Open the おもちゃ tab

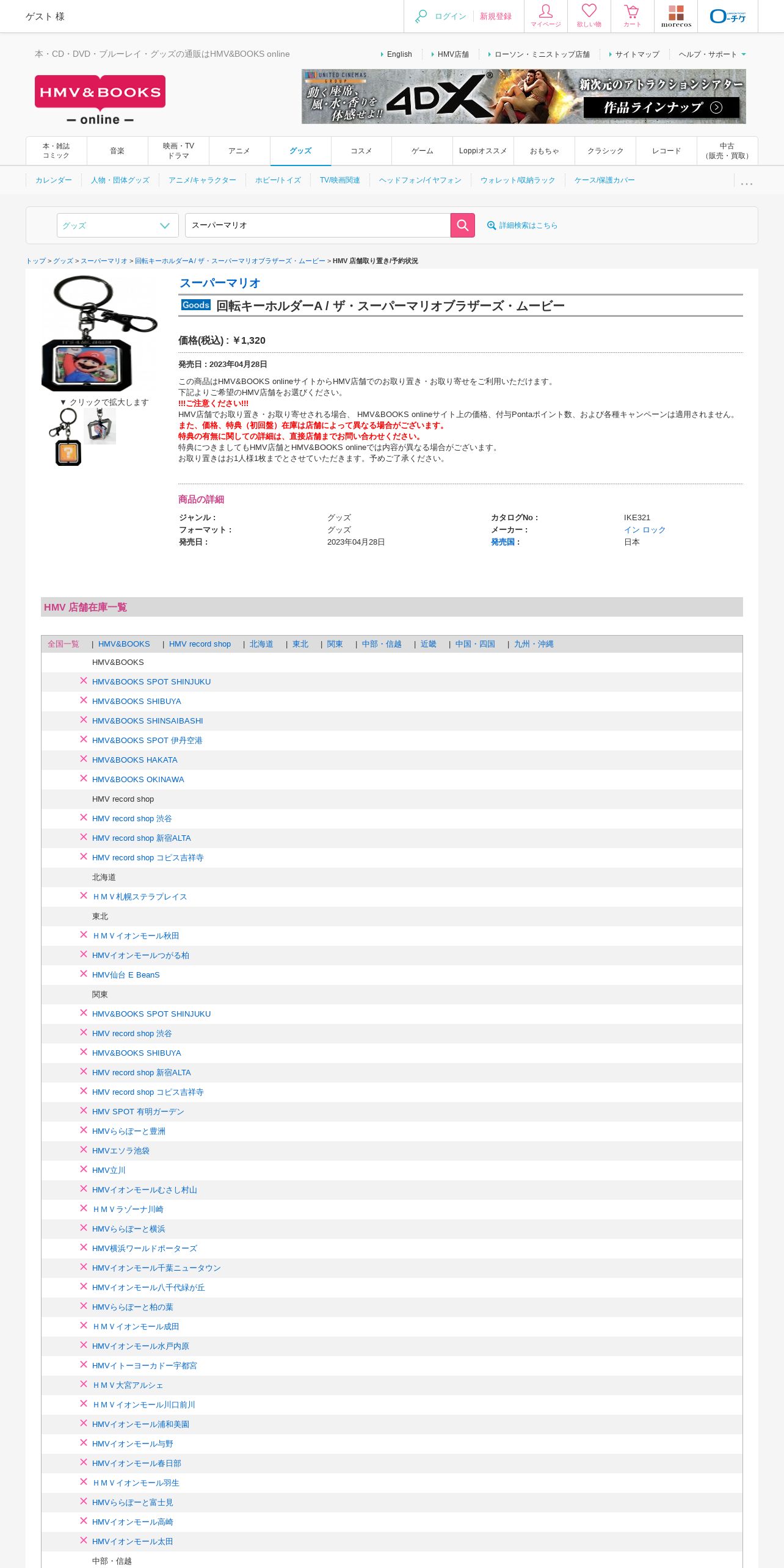[x=544, y=151]
